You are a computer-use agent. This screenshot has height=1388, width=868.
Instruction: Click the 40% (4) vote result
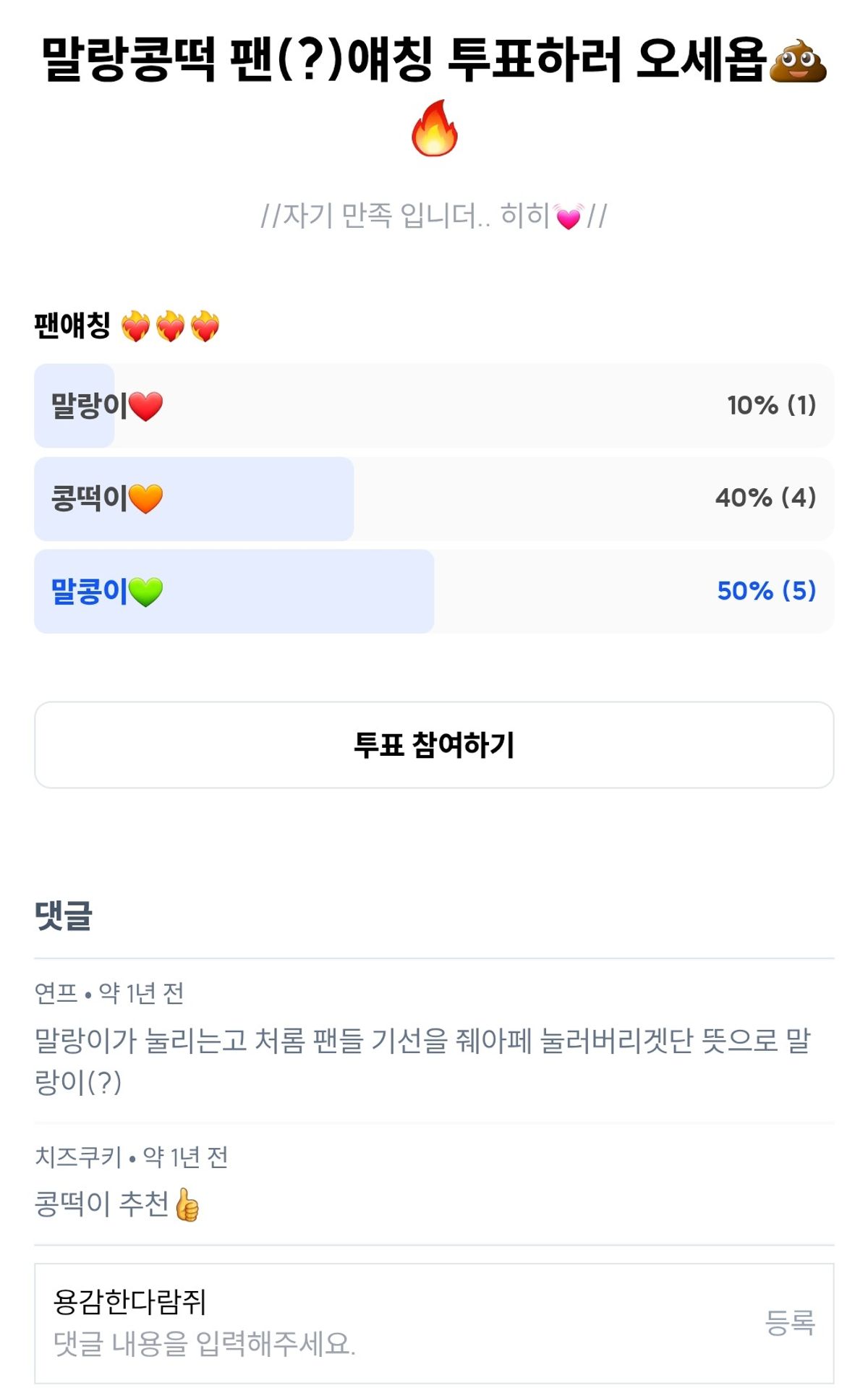click(x=765, y=498)
